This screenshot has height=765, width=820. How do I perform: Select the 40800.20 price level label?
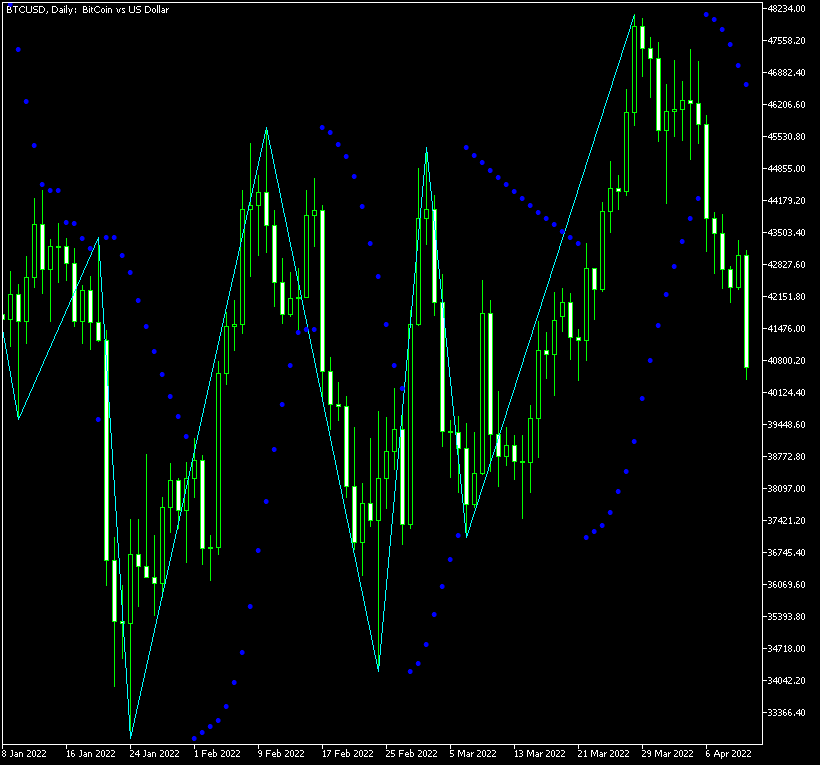(x=791, y=361)
